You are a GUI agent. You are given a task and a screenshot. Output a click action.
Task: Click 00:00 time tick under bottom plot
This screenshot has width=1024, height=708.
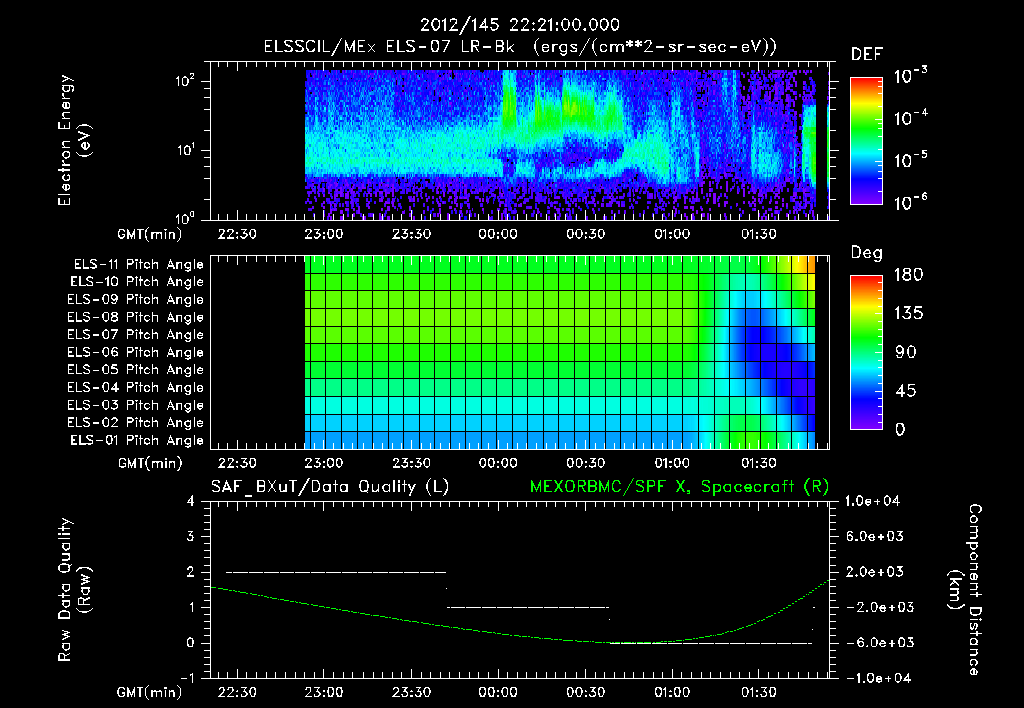pyautogui.click(x=498, y=692)
